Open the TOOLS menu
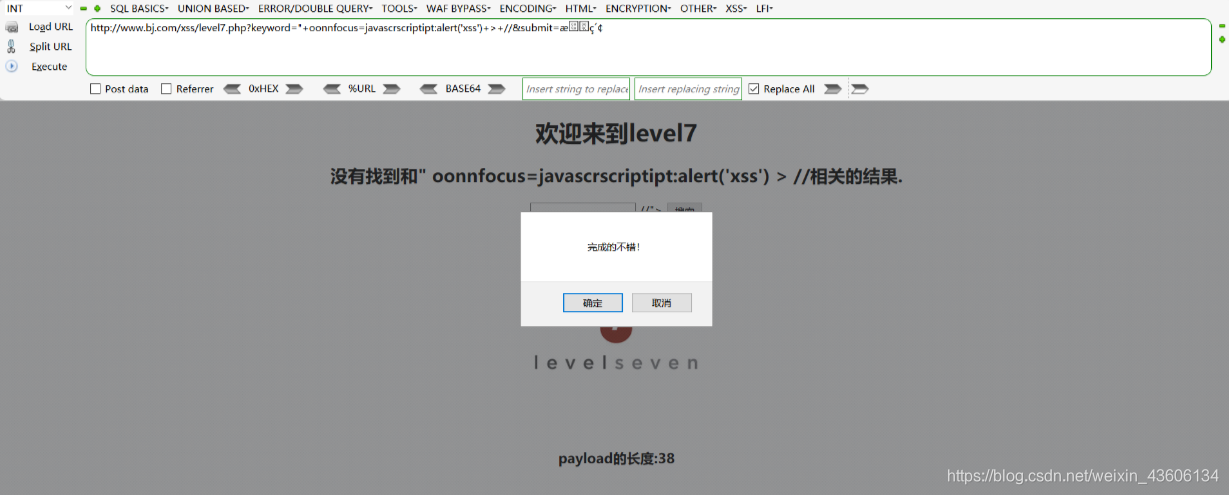The width and height of the screenshot is (1229, 495). pyautogui.click(x=400, y=8)
